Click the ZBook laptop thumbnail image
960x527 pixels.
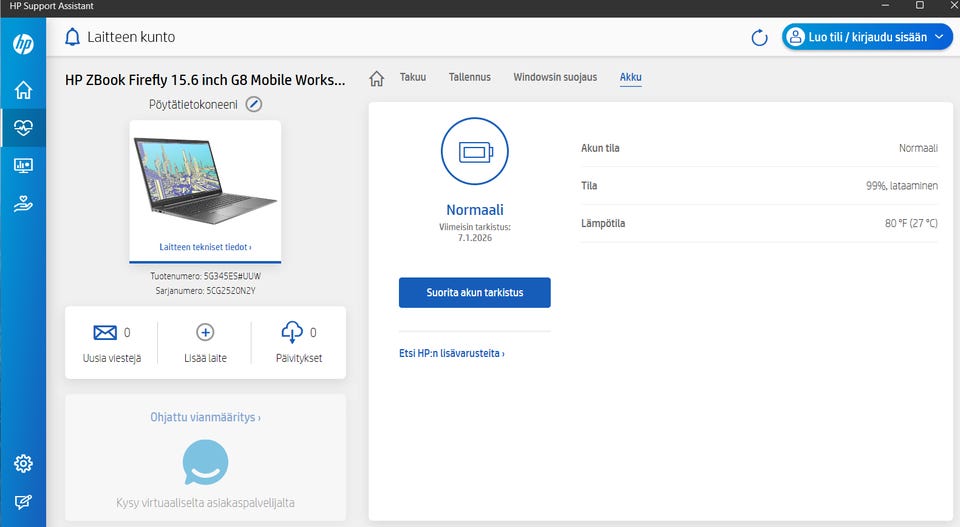[x=205, y=180]
